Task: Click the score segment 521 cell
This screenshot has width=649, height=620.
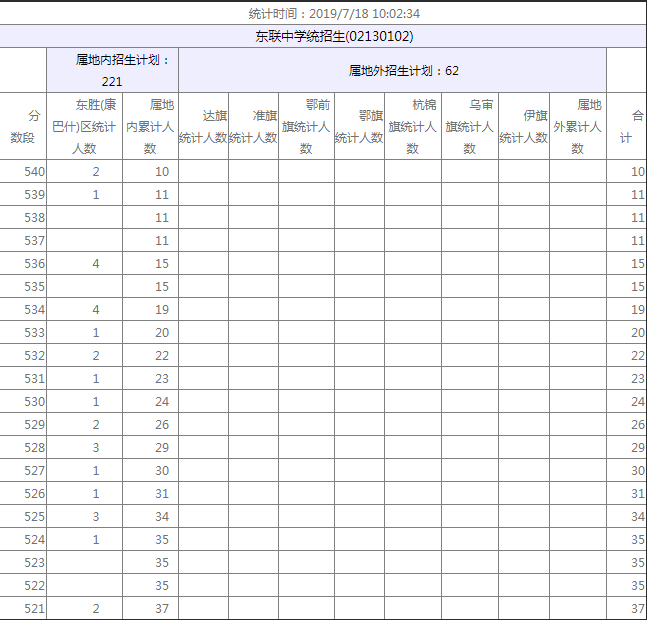Action: click(x=23, y=608)
